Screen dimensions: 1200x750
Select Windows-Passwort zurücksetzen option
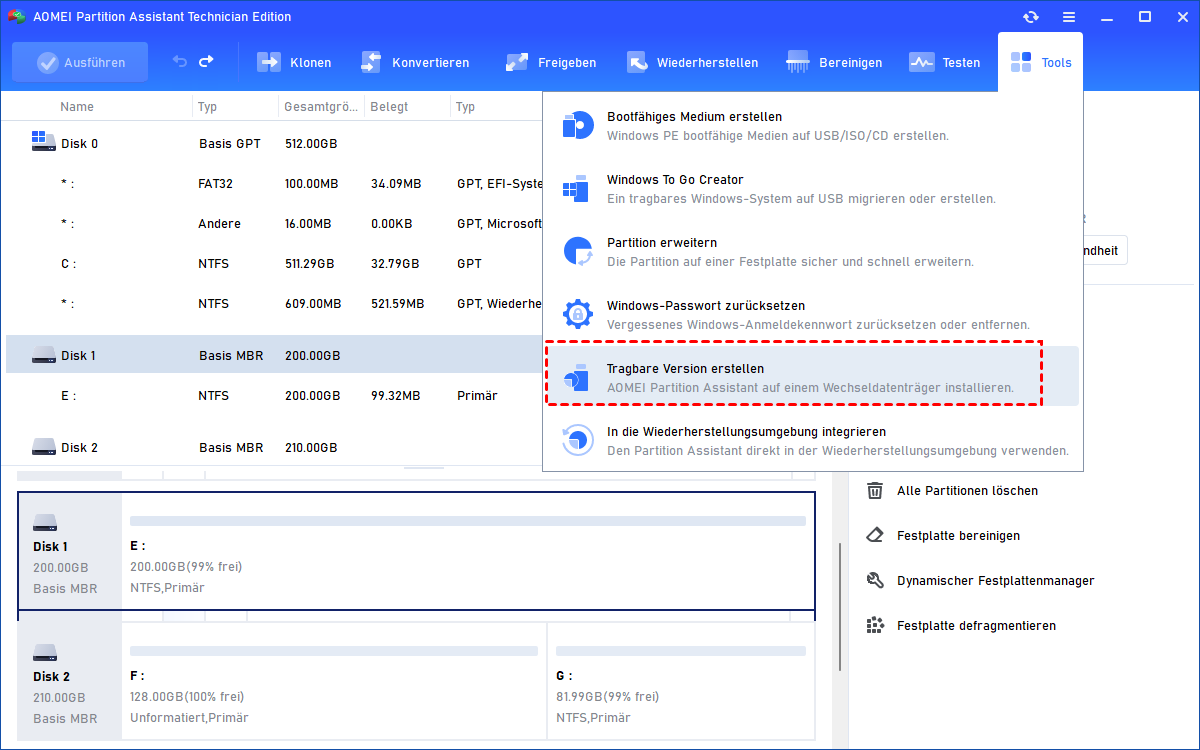(706, 306)
